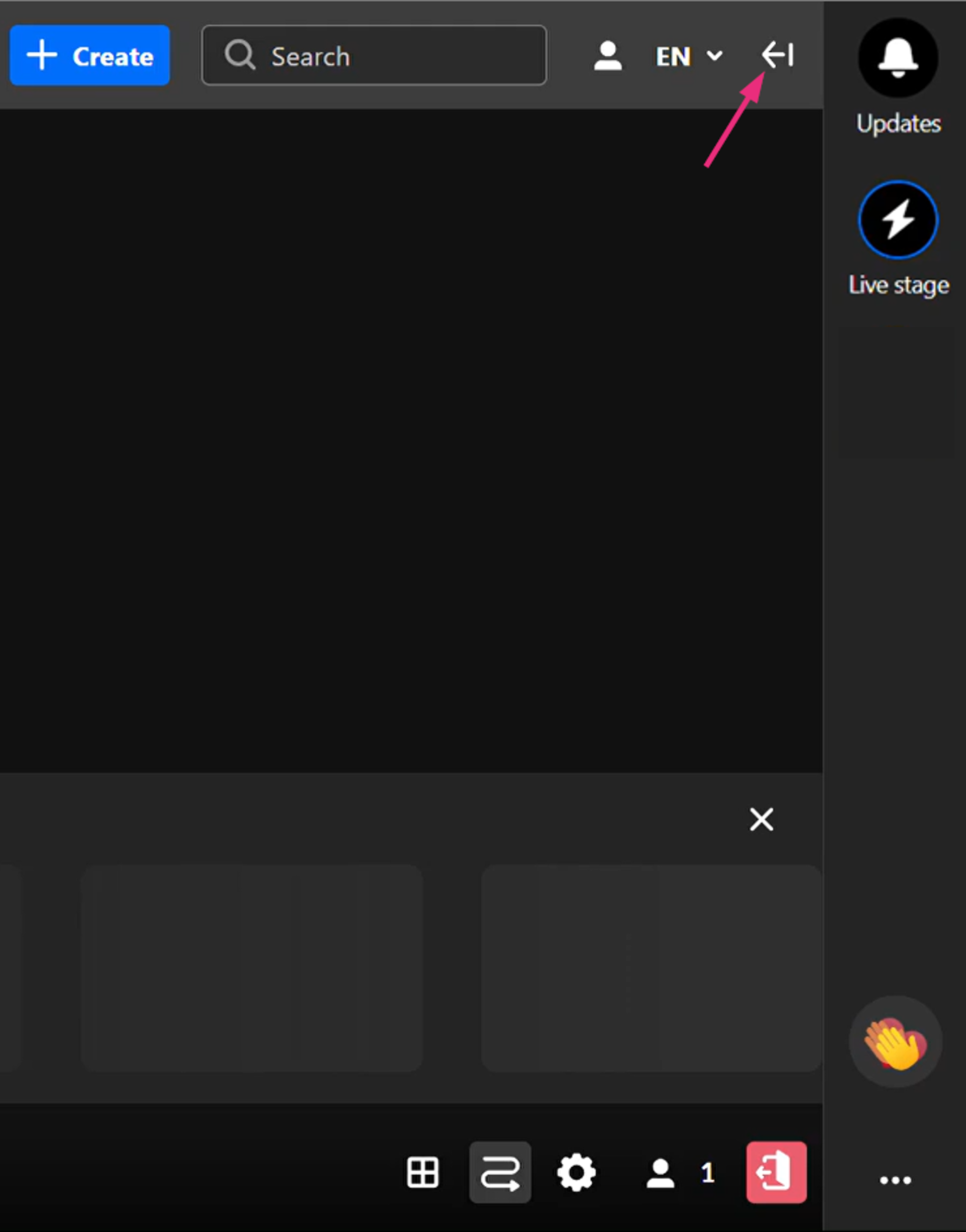
Task: Leave the room using red exit button
Action: pos(776,1172)
